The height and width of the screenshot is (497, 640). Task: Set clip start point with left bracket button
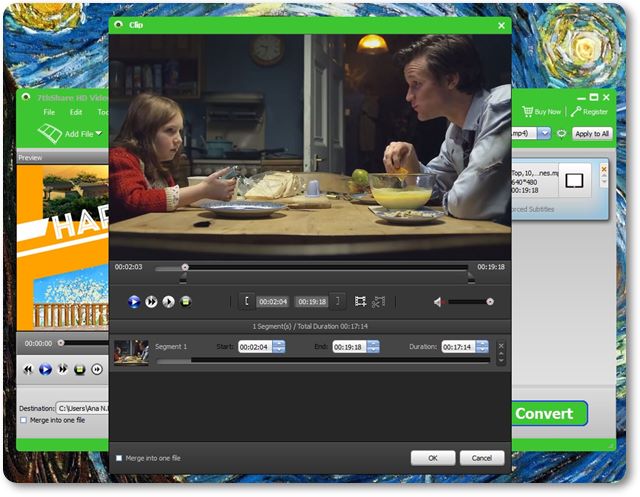(247, 301)
